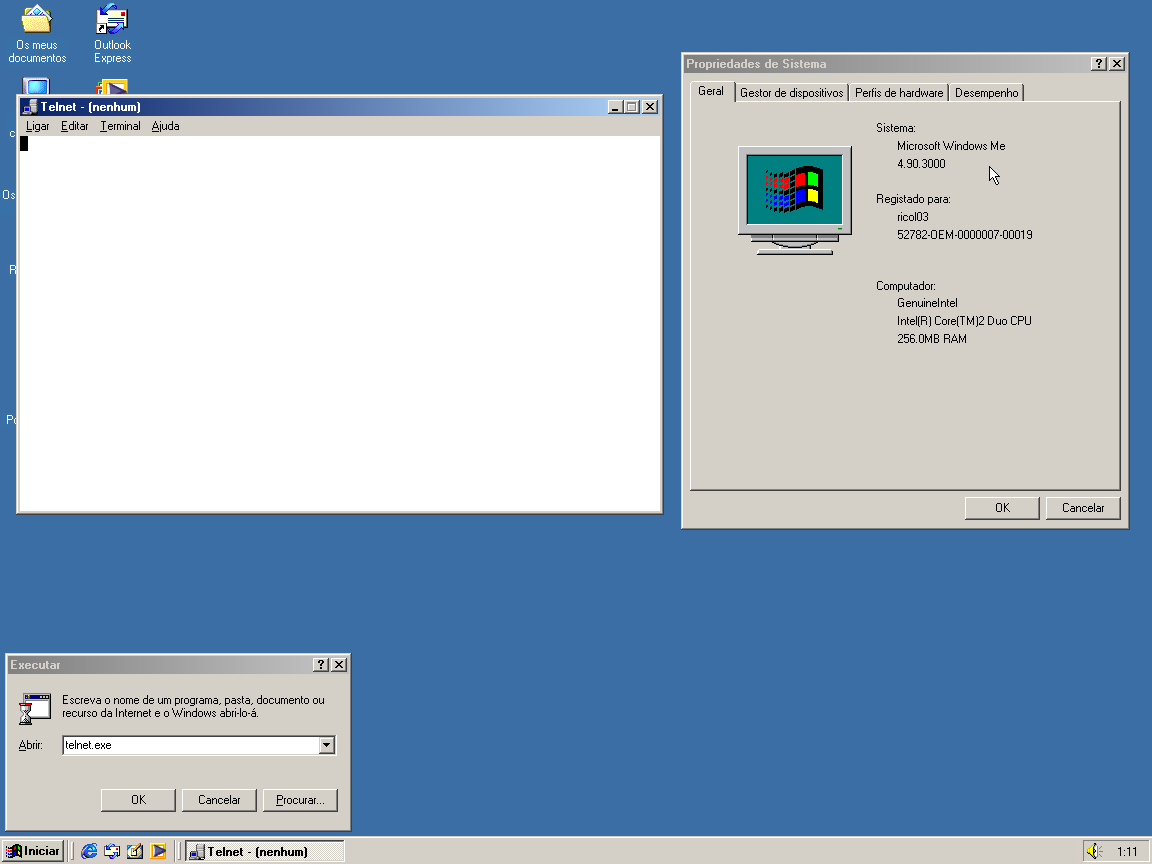The image size is (1152, 864).
Task: Click Telnet window title bar icon
Action: pyautogui.click(x=29, y=107)
